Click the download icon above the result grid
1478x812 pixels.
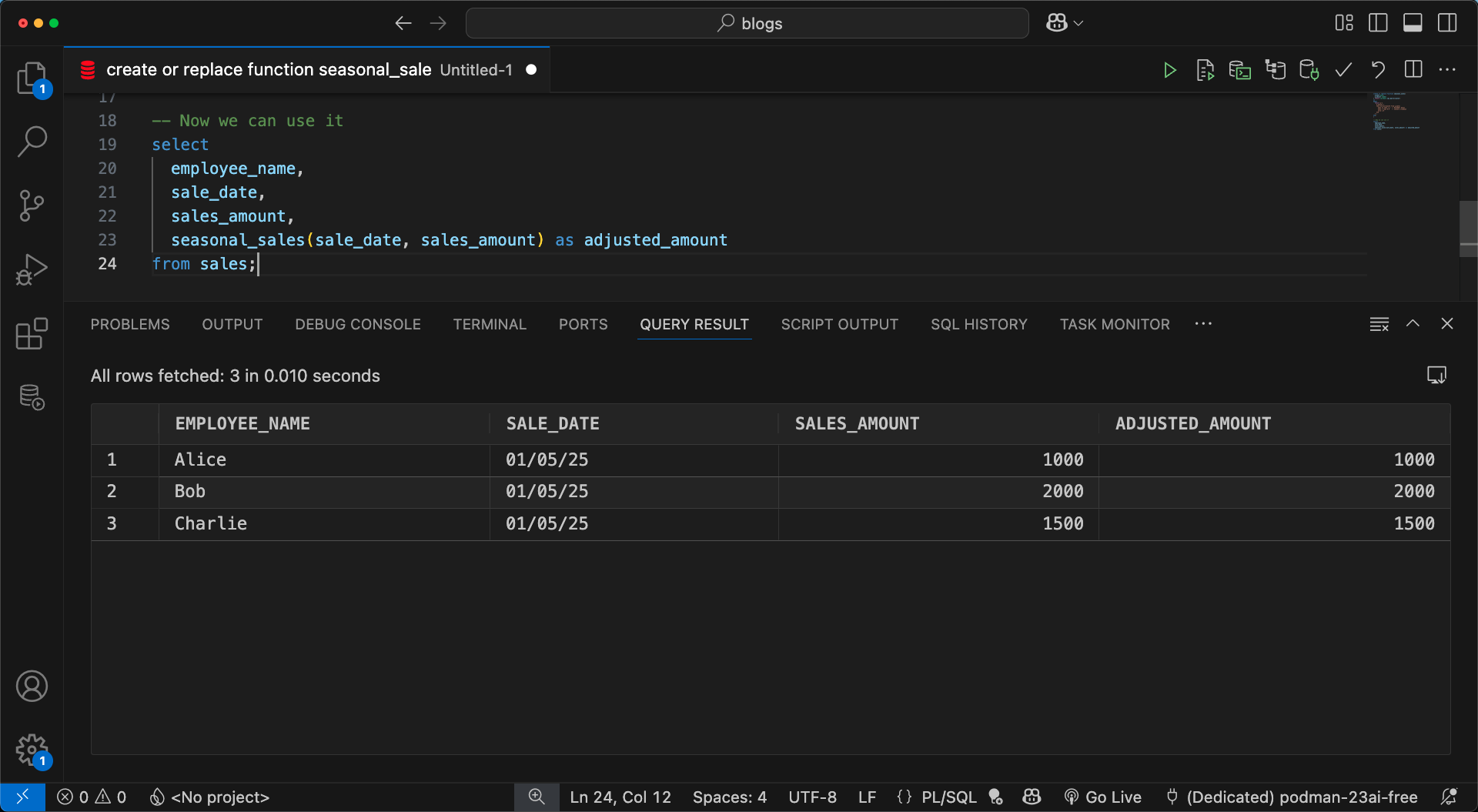tap(1436, 375)
